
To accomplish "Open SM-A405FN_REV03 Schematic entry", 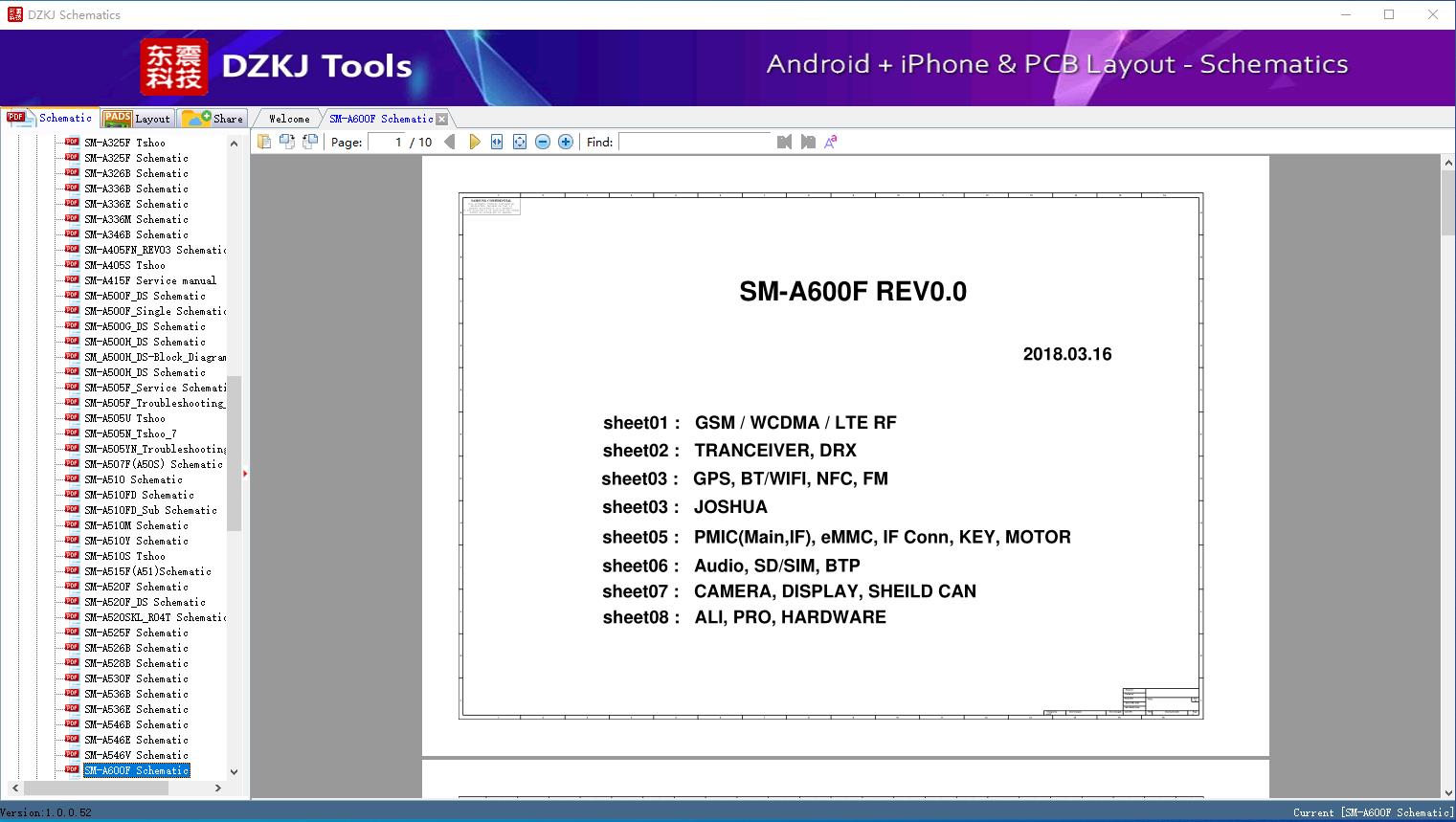I will click(155, 250).
